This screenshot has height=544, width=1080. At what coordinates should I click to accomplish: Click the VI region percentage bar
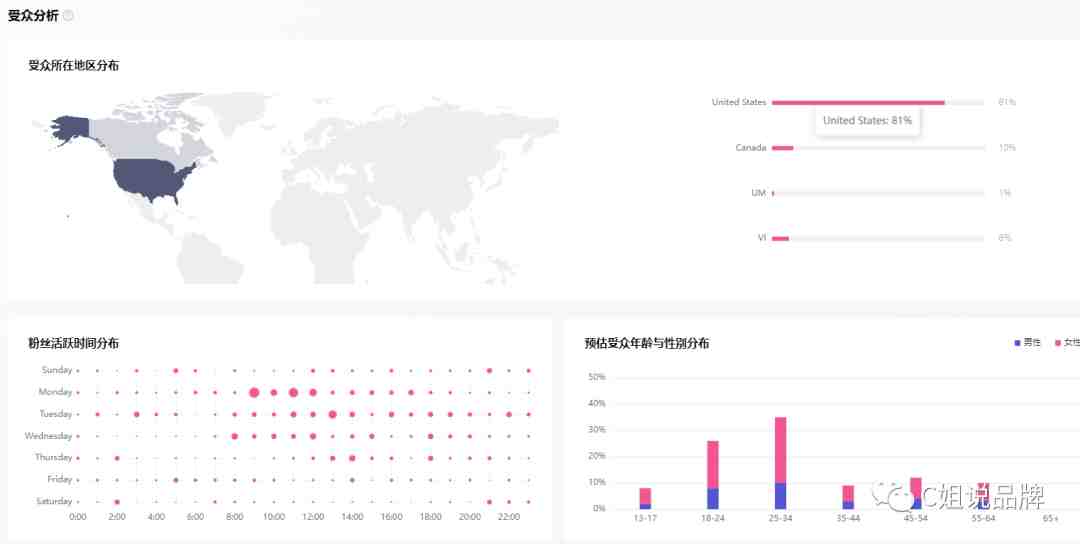point(780,238)
